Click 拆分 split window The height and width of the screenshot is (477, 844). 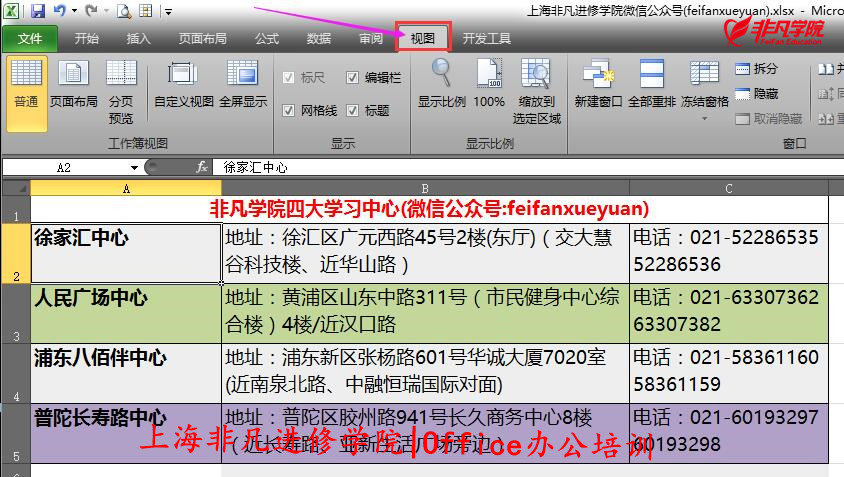click(756, 68)
